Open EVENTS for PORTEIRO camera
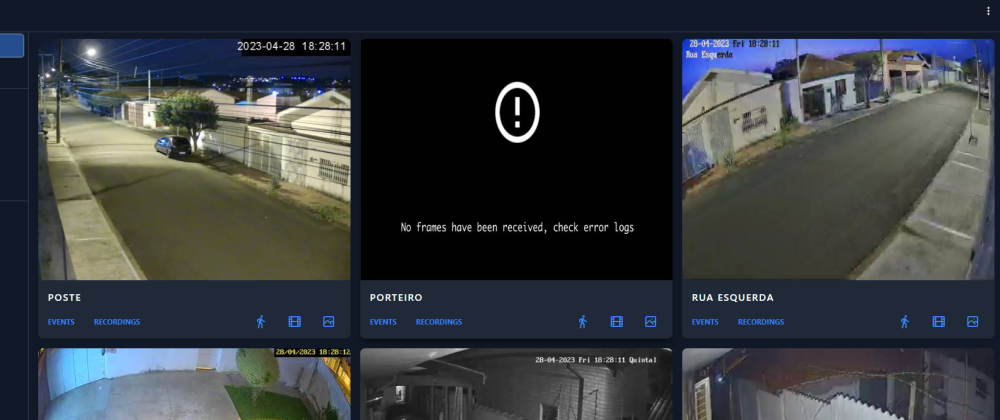The height and width of the screenshot is (420, 1000). tap(383, 322)
